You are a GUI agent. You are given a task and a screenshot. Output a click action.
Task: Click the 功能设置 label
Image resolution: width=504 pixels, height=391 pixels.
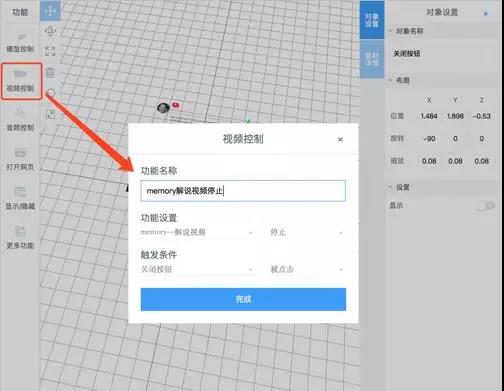coord(159,218)
